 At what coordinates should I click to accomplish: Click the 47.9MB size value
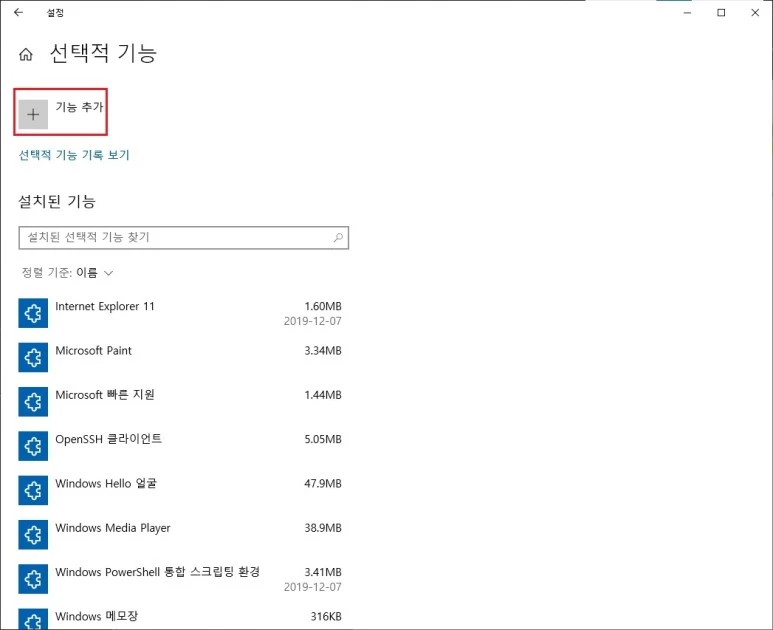pos(323,484)
